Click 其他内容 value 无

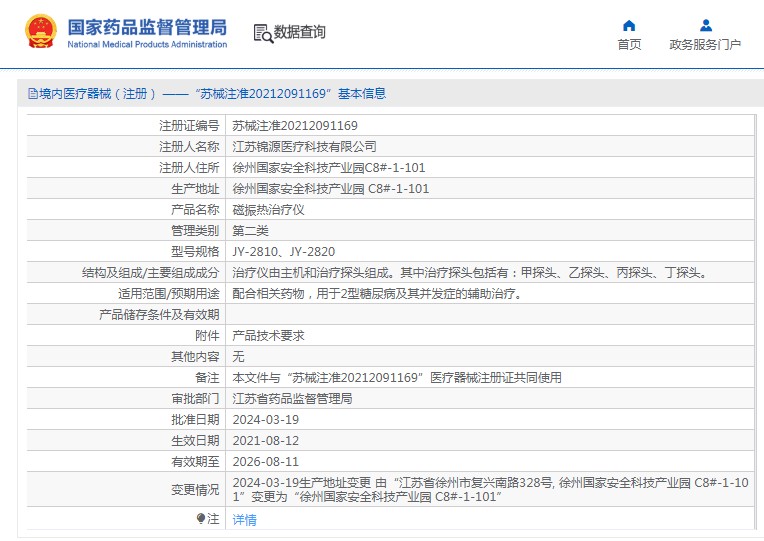[x=238, y=356]
